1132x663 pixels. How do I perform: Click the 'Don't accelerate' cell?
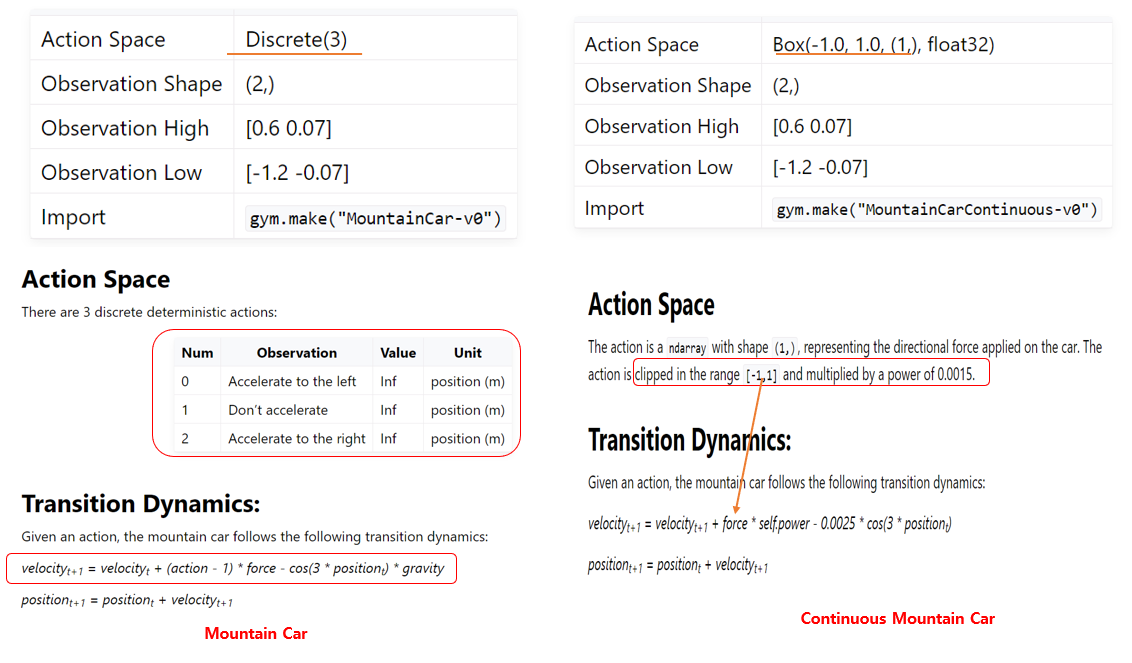[x=278, y=410]
